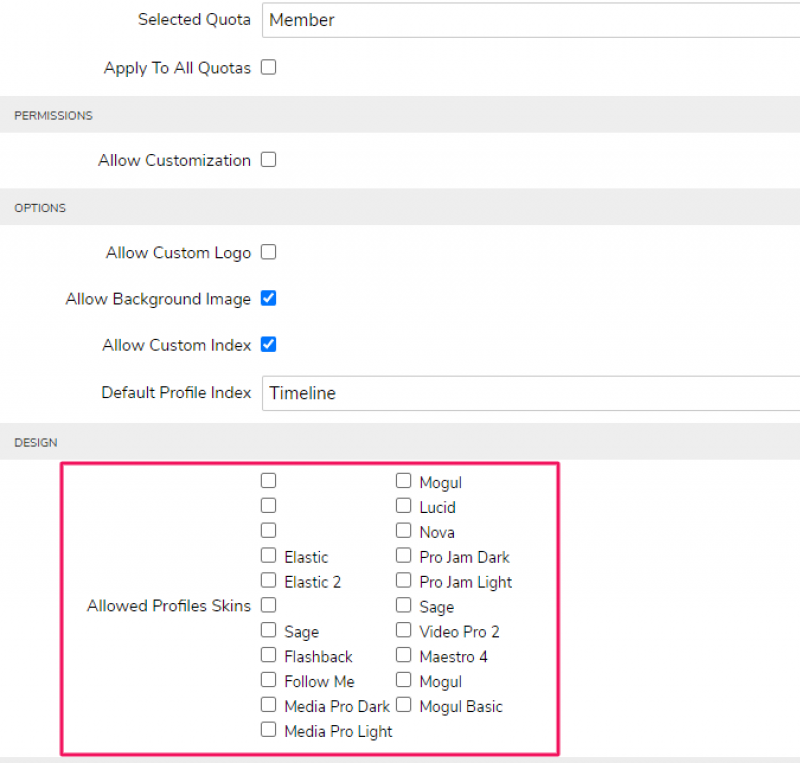Enable the Follow Me skin

pyautogui.click(x=268, y=681)
